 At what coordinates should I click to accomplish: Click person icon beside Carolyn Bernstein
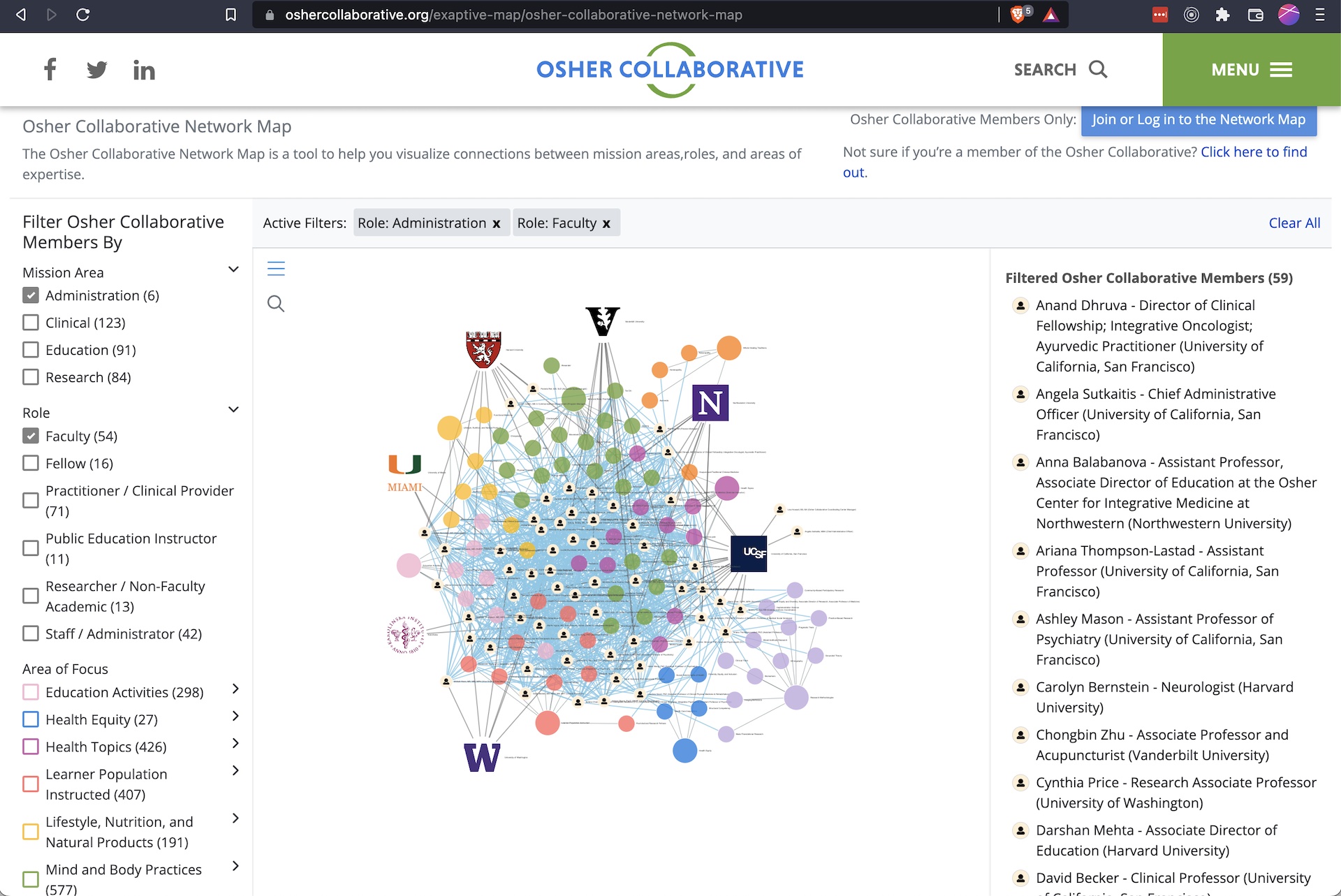(1020, 687)
